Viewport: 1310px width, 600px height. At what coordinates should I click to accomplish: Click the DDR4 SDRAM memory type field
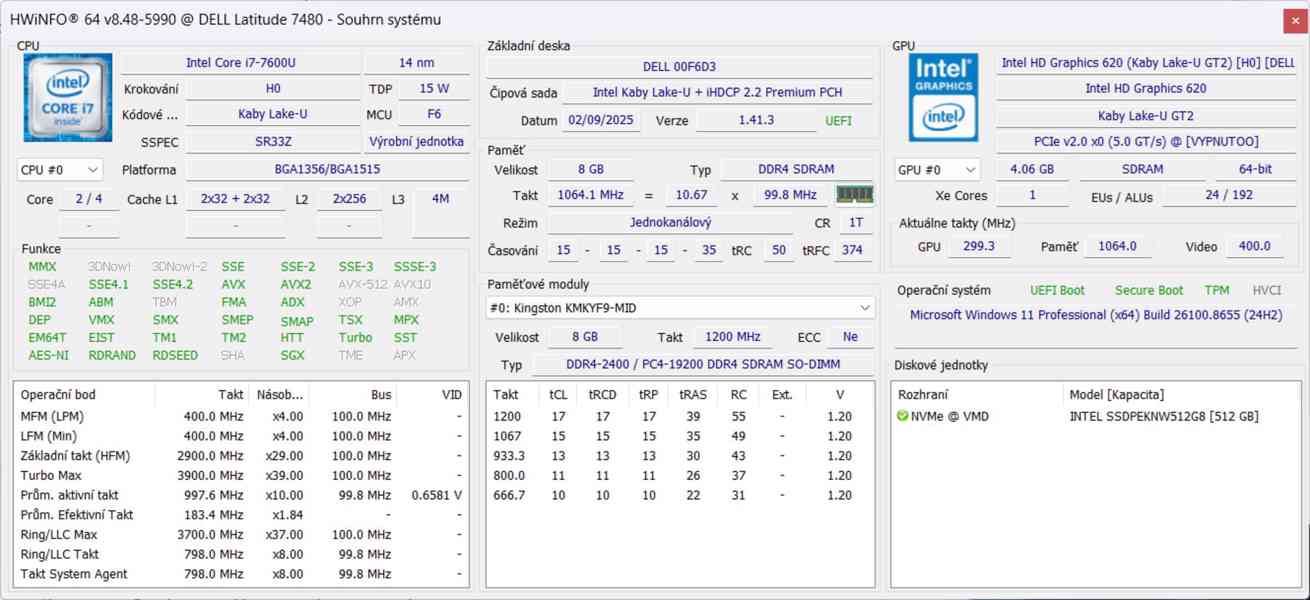click(x=797, y=169)
